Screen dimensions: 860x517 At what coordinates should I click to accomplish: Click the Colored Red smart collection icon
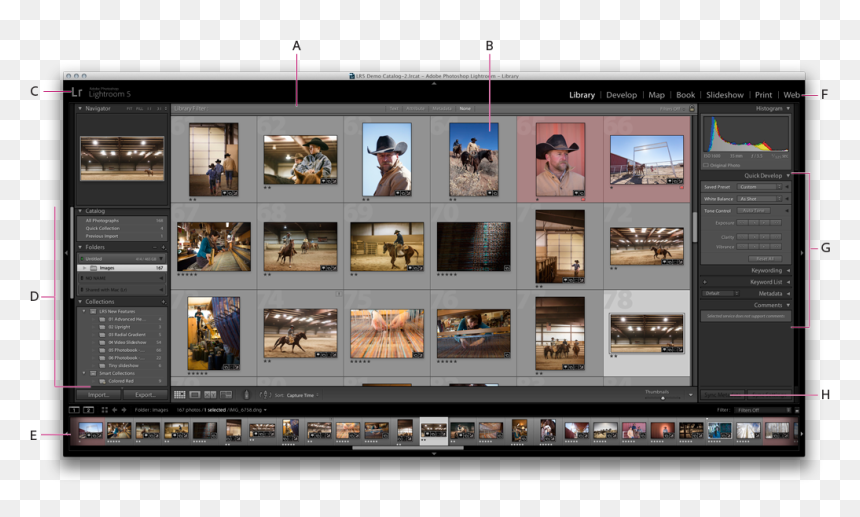click(102, 380)
